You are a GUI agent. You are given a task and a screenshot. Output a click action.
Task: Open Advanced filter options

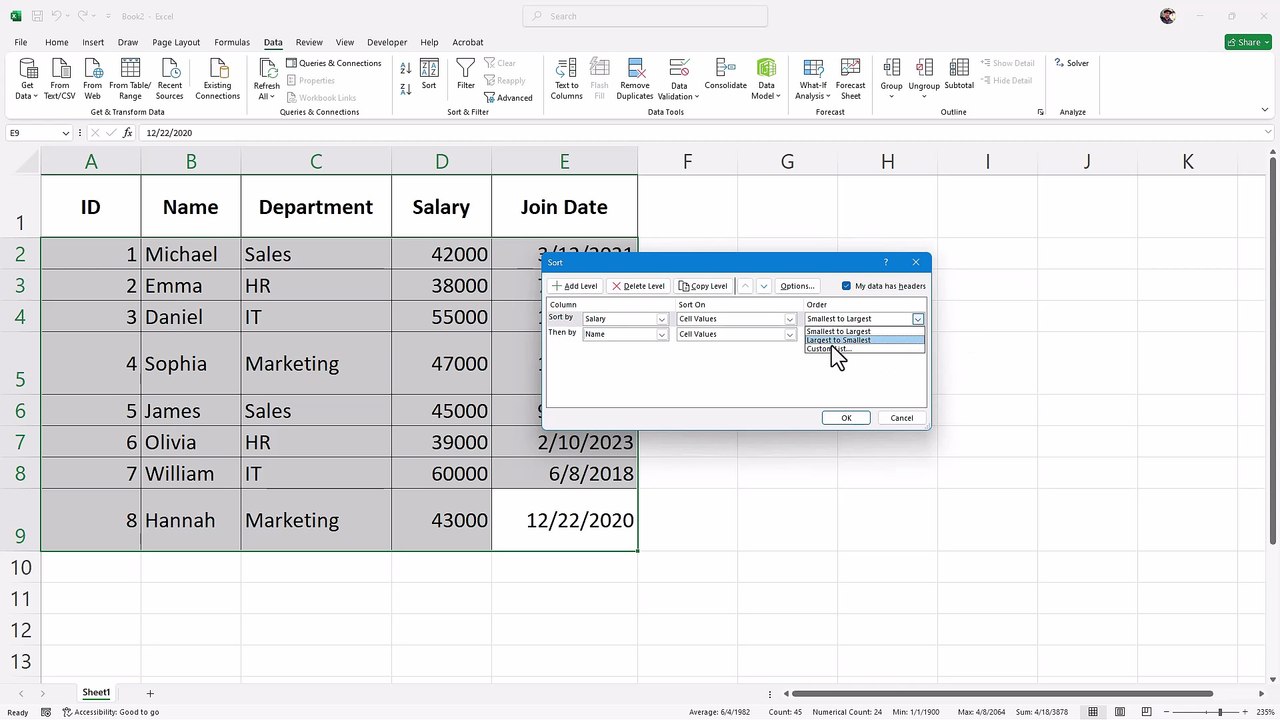point(508,98)
